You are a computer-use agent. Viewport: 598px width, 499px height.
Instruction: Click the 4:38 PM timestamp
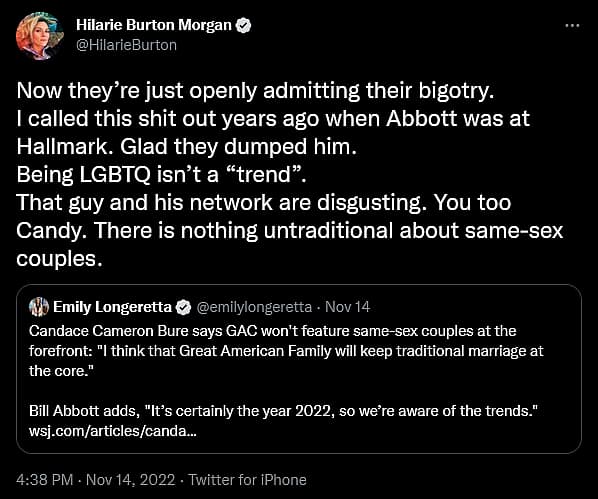pyautogui.click(x=44, y=480)
